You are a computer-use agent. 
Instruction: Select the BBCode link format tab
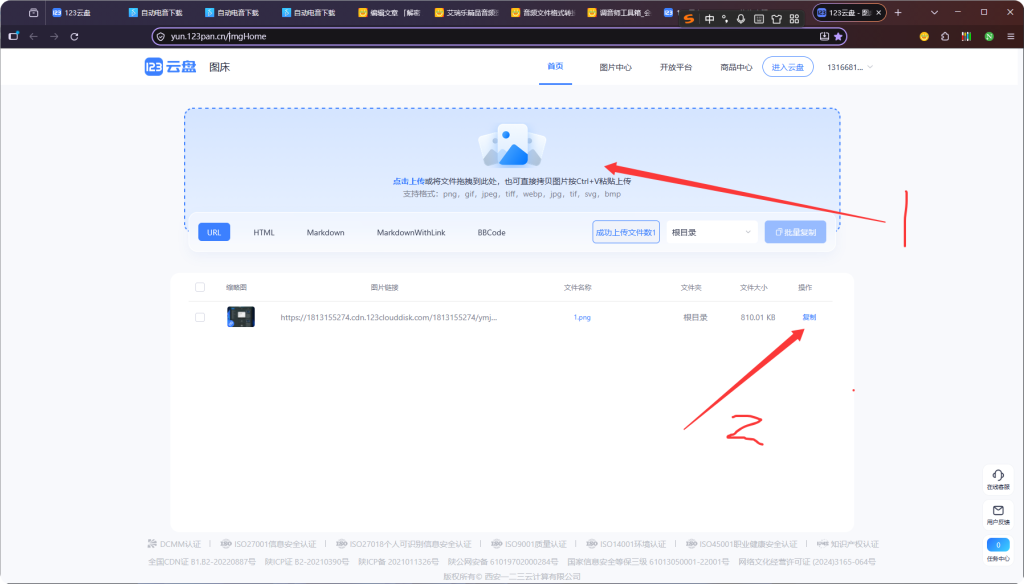point(491,233)
